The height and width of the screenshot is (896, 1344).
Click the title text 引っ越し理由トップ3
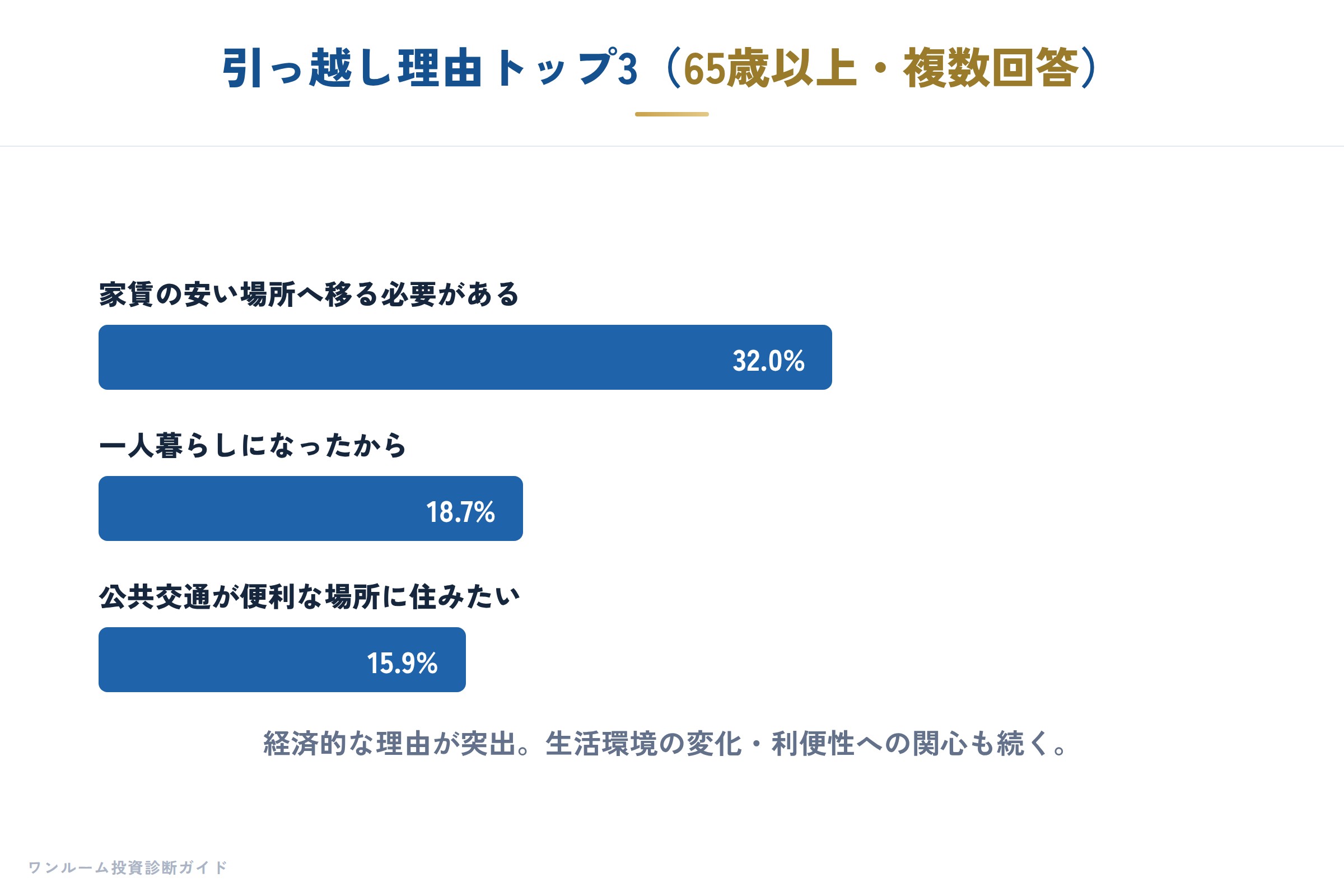pos(430,68)
